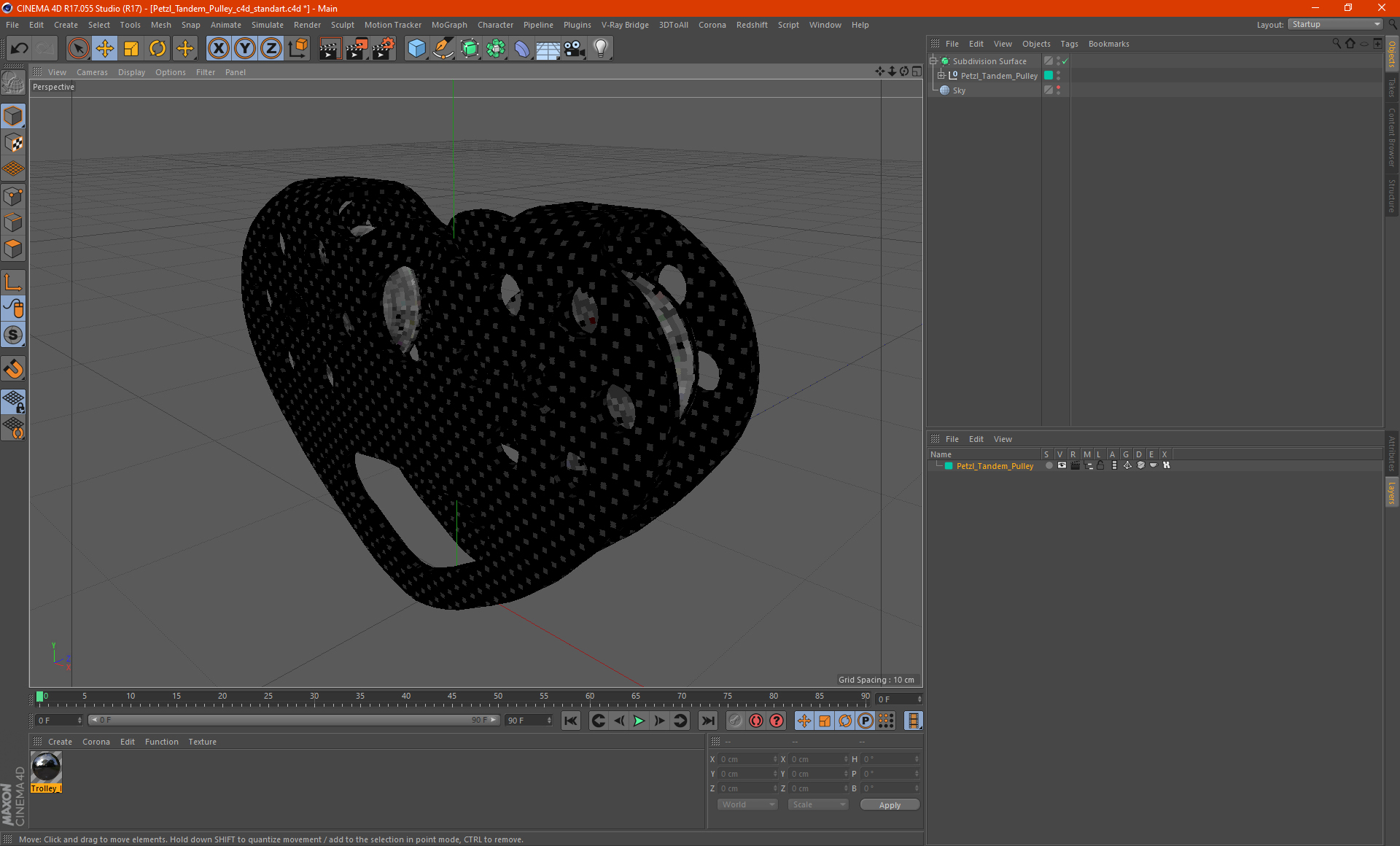
Task: Select the Trolley material thumbnail
Action: tap(47, 767)
